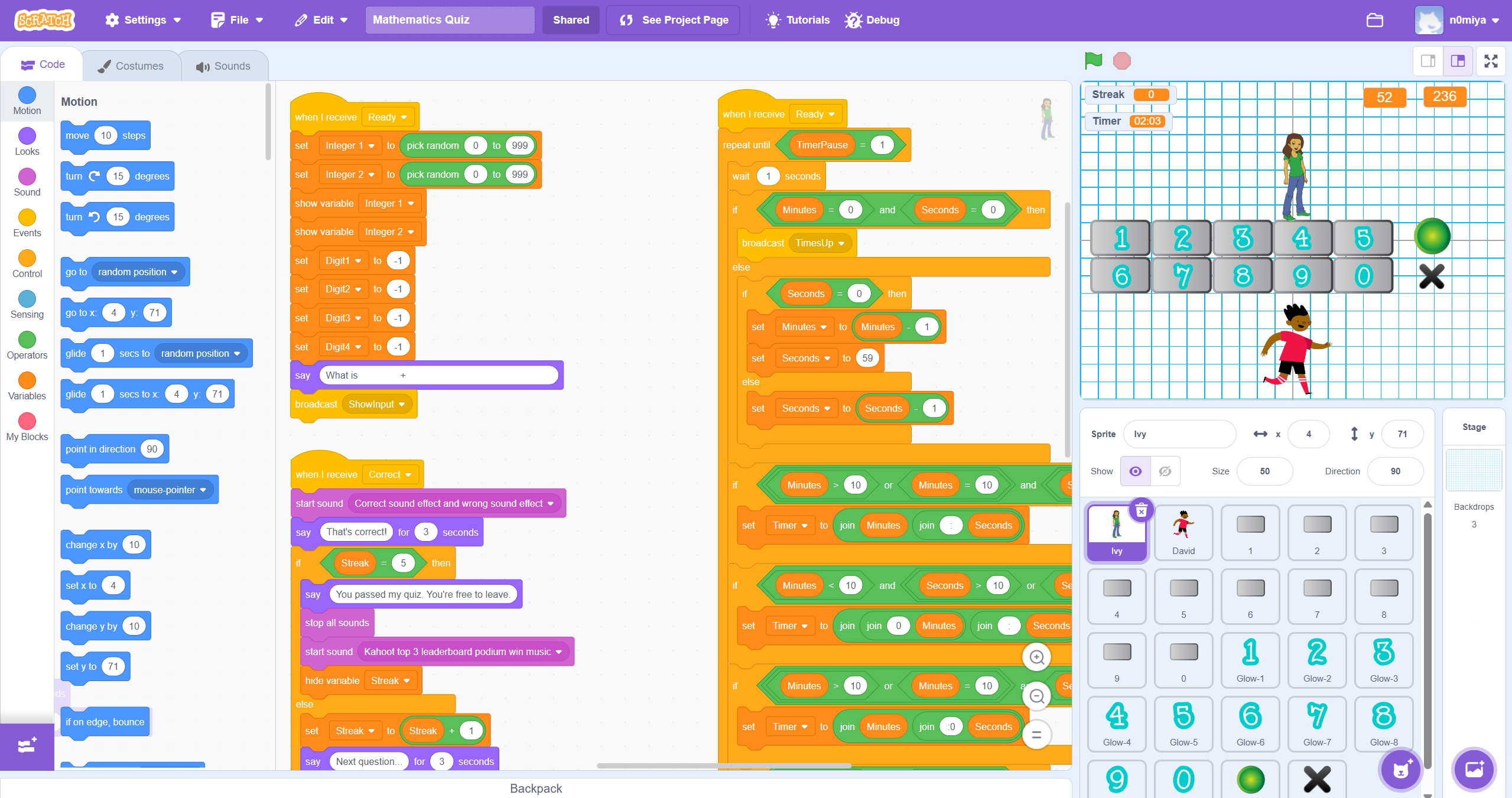
Task: Open the add extension button
Action: pos(27,746)
